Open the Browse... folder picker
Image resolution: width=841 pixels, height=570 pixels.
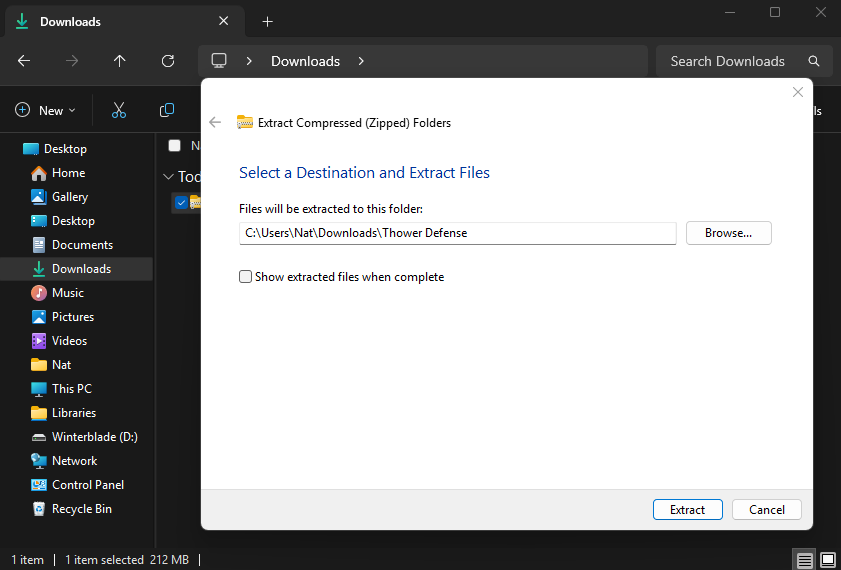[728, 233]
